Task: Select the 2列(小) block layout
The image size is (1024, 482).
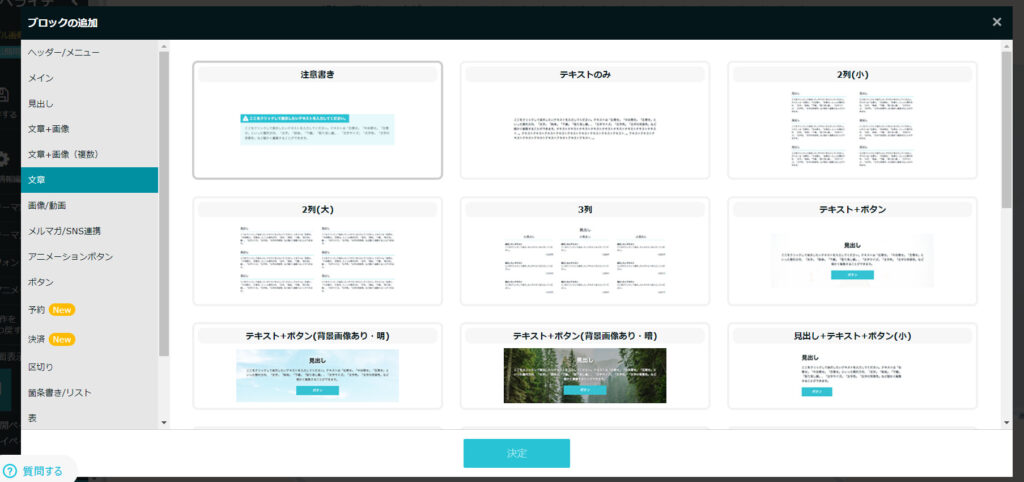Action: coord(852,120)
